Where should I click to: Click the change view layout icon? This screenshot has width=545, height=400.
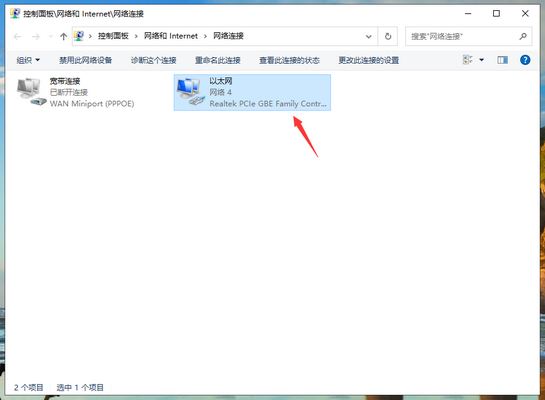click(x=467, y=60)
